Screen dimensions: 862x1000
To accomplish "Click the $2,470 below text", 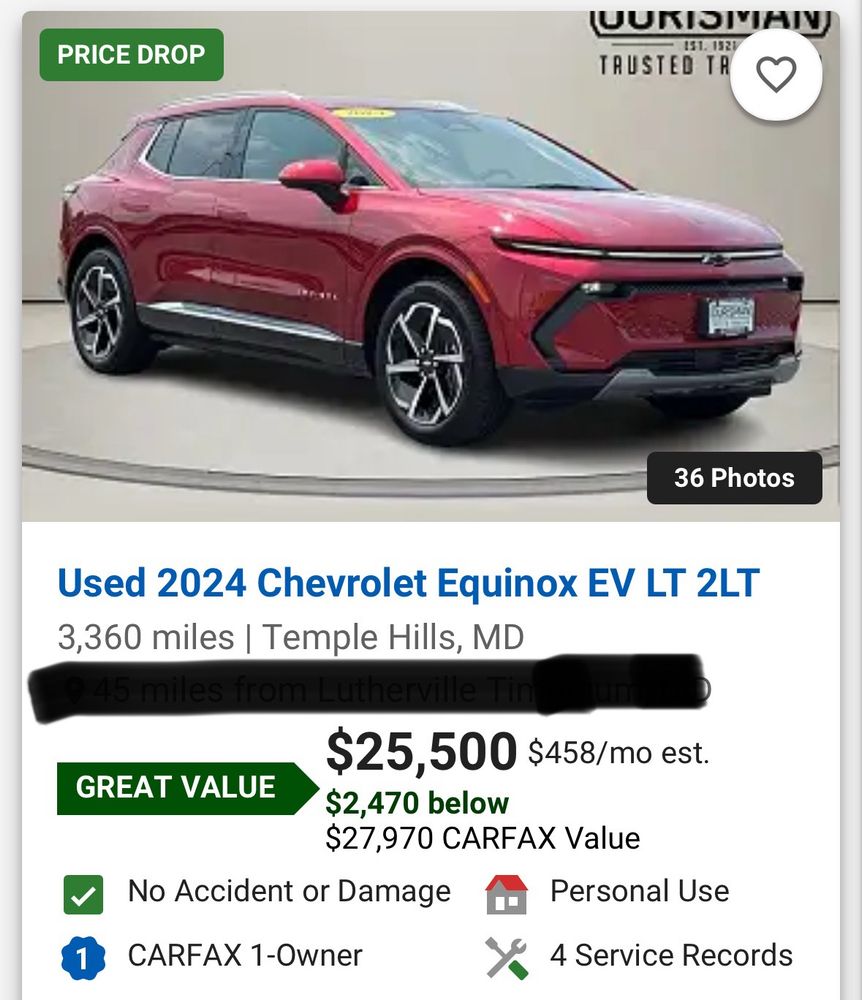I will [x=417, y=803].
